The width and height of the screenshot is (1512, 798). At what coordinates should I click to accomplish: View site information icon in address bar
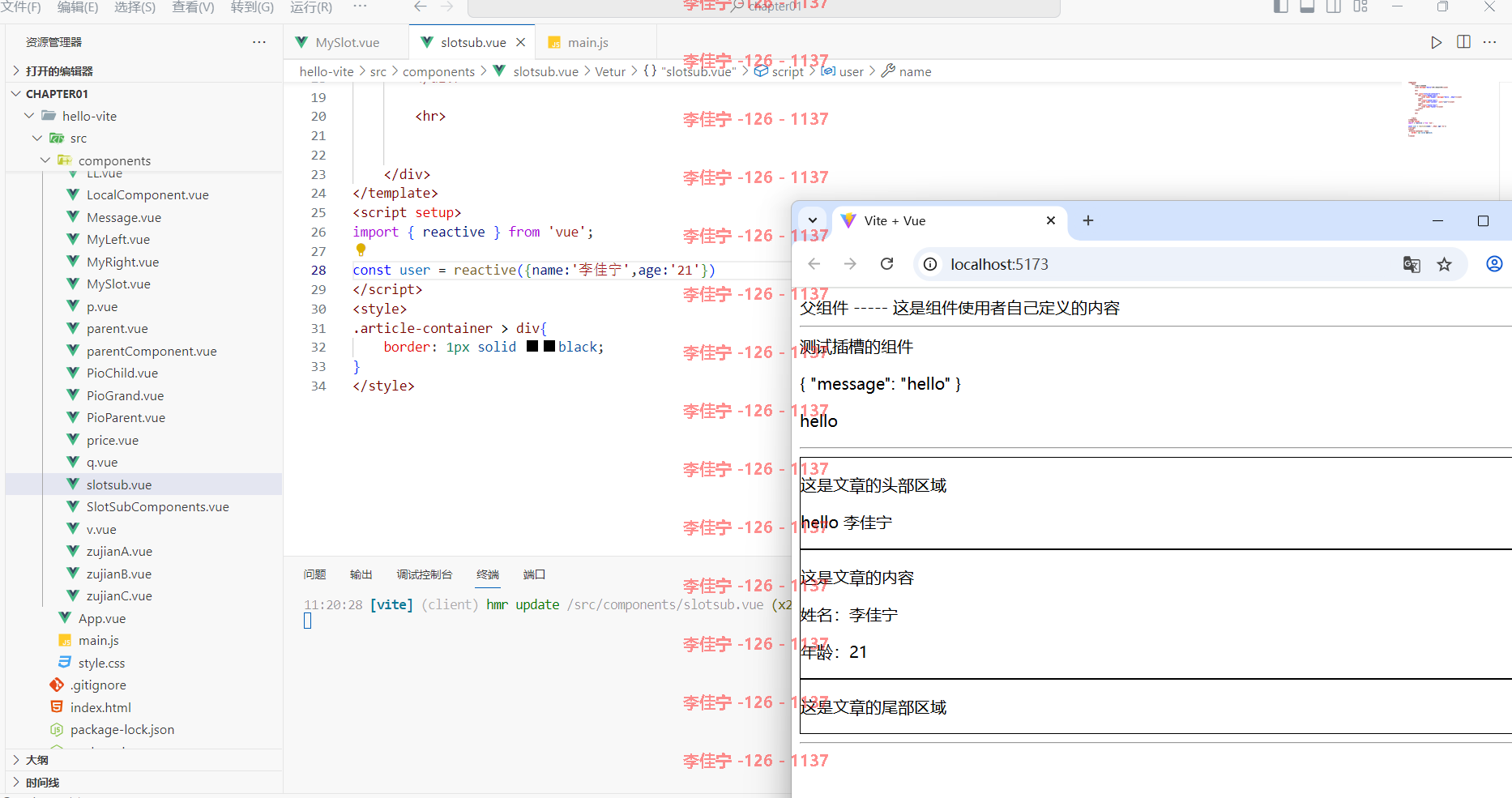[930, 264]
